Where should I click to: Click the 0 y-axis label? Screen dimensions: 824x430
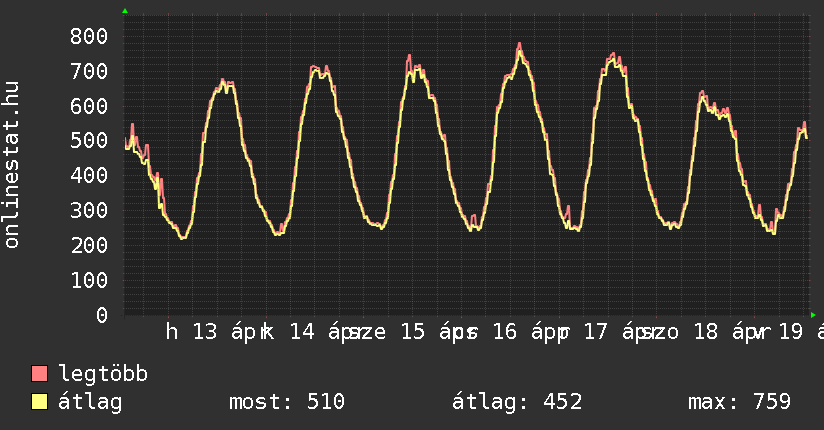pyautogui.click(x=102, y=315)
